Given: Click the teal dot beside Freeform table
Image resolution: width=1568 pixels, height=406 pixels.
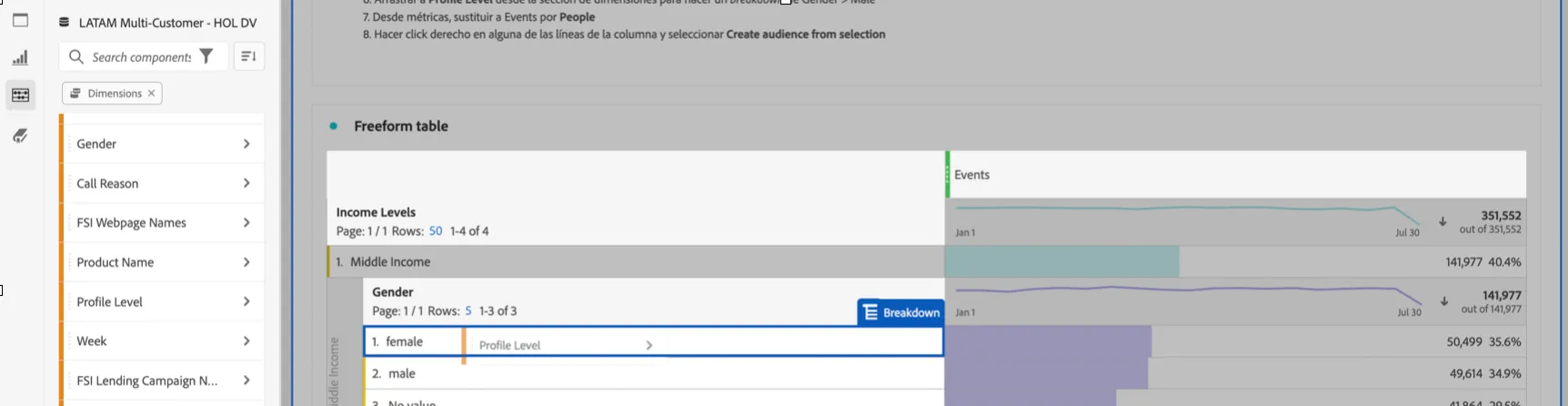Looking at the screenshot, I should [334, 126].
